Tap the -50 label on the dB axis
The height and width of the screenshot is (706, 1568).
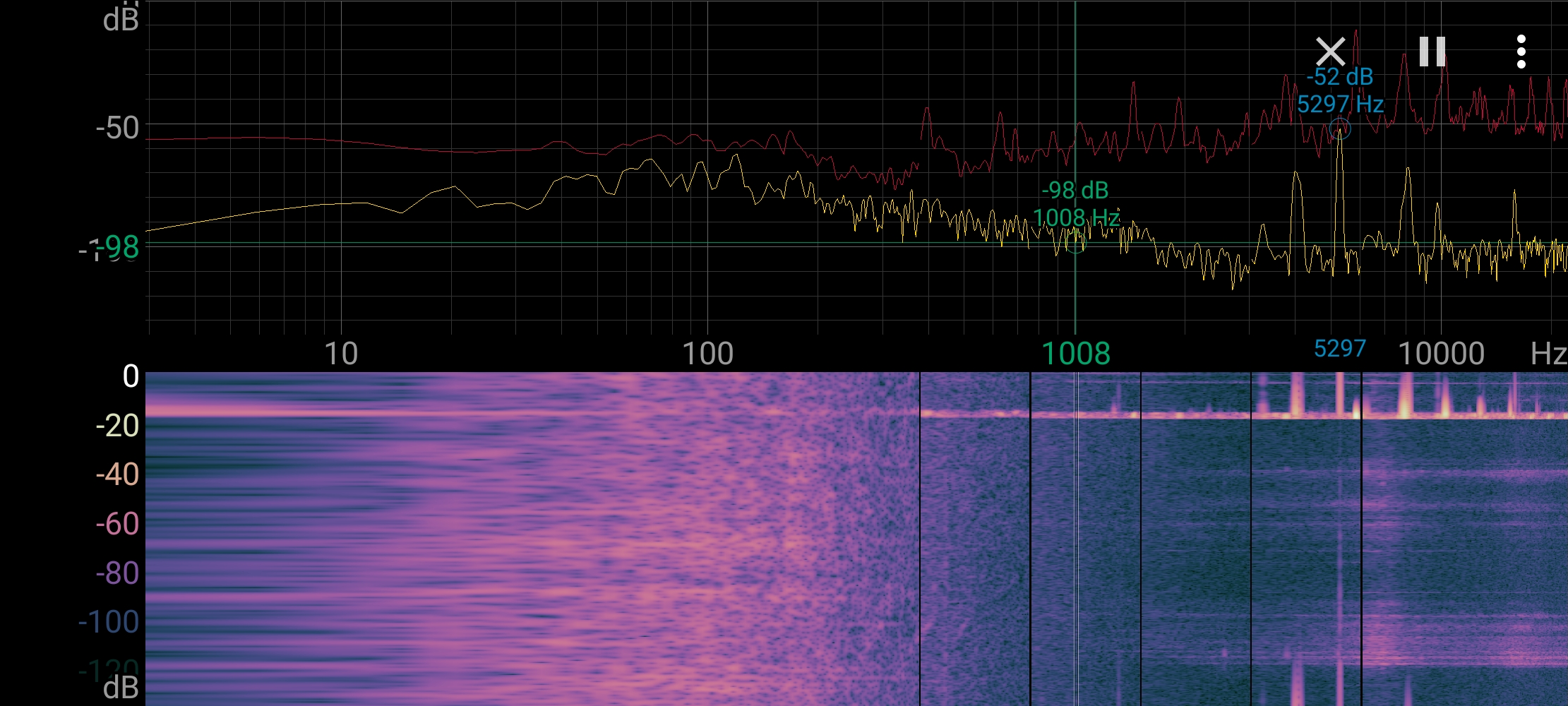[117, 128]
